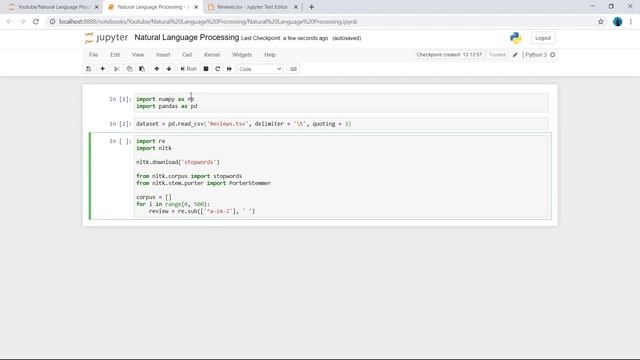Click the Python 3 kernel name

coord(536,55)
